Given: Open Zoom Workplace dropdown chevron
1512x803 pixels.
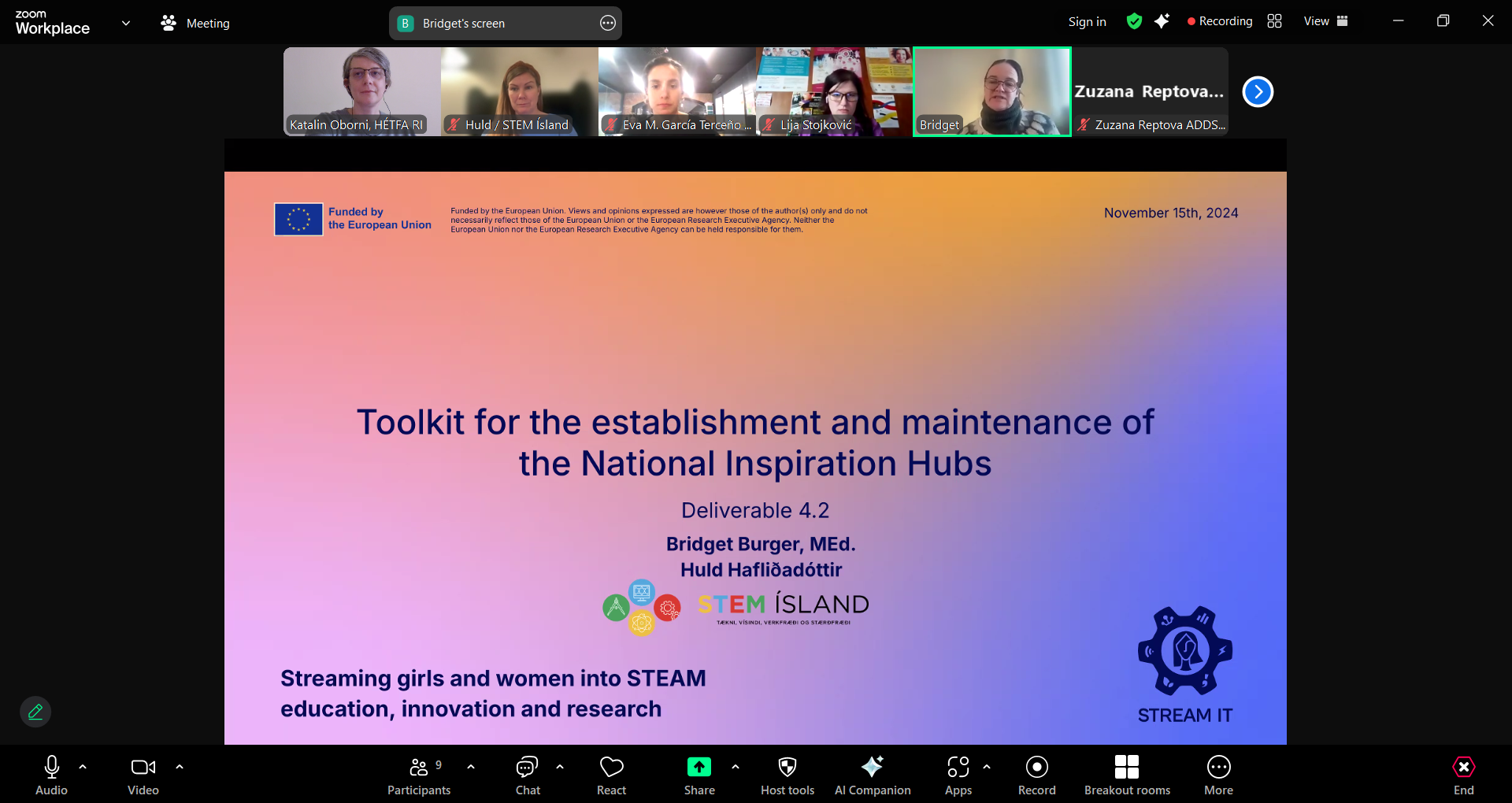Looking at the screenshot, I should 126,23.
